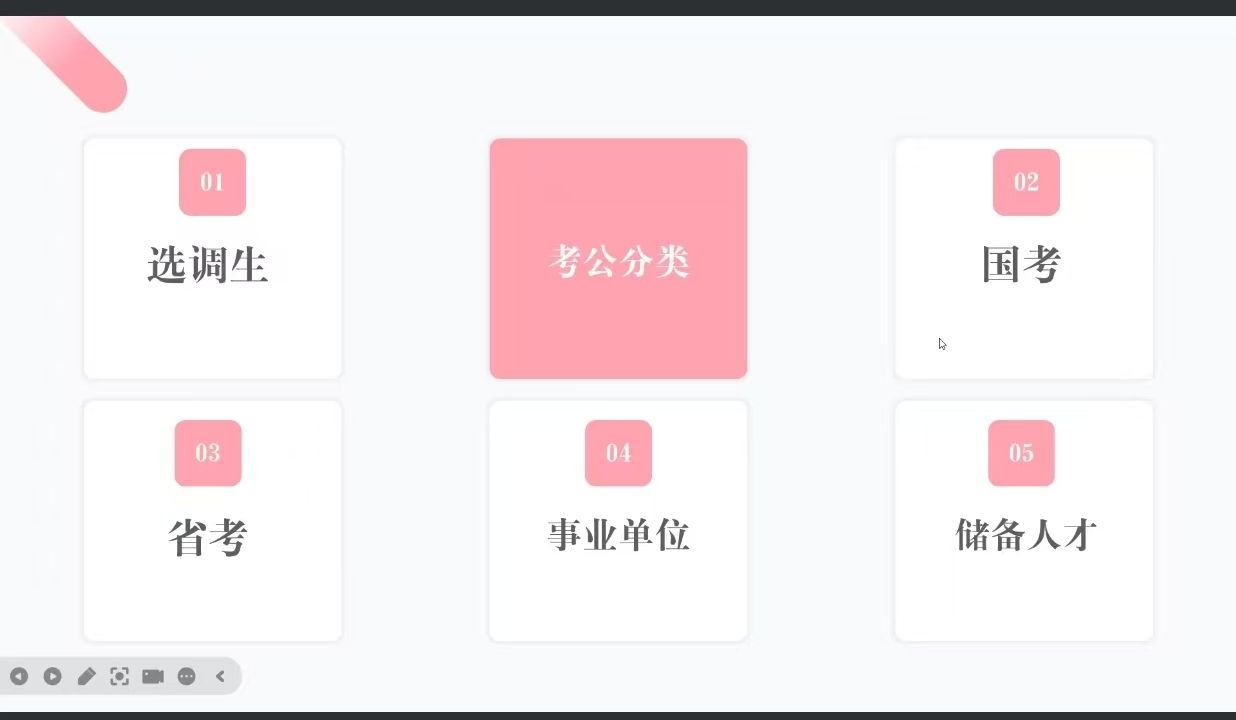Select the 选调生 card title

pyautogui.click(x=207, y=266)
